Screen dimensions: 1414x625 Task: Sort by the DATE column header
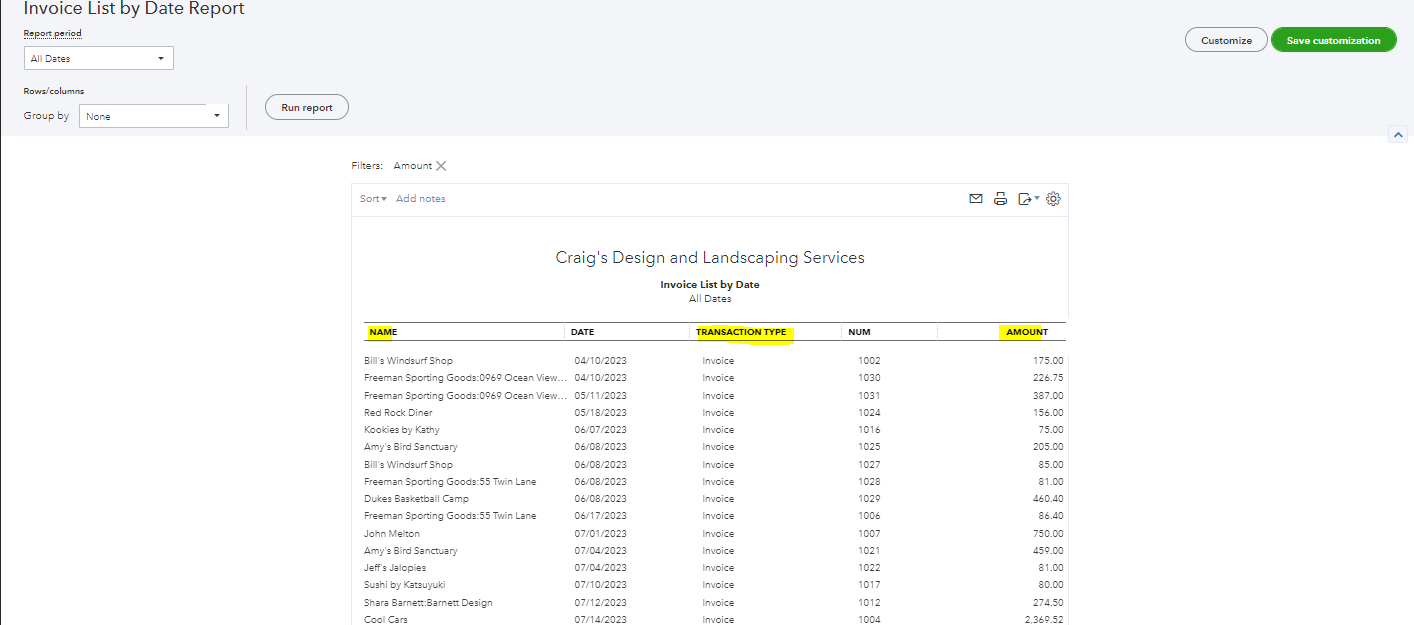click(582, 332)
